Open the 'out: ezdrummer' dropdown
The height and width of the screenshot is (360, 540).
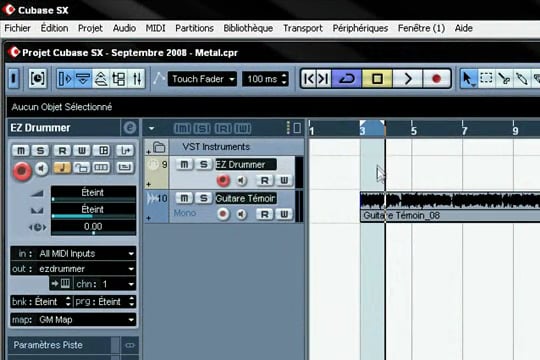73,269
